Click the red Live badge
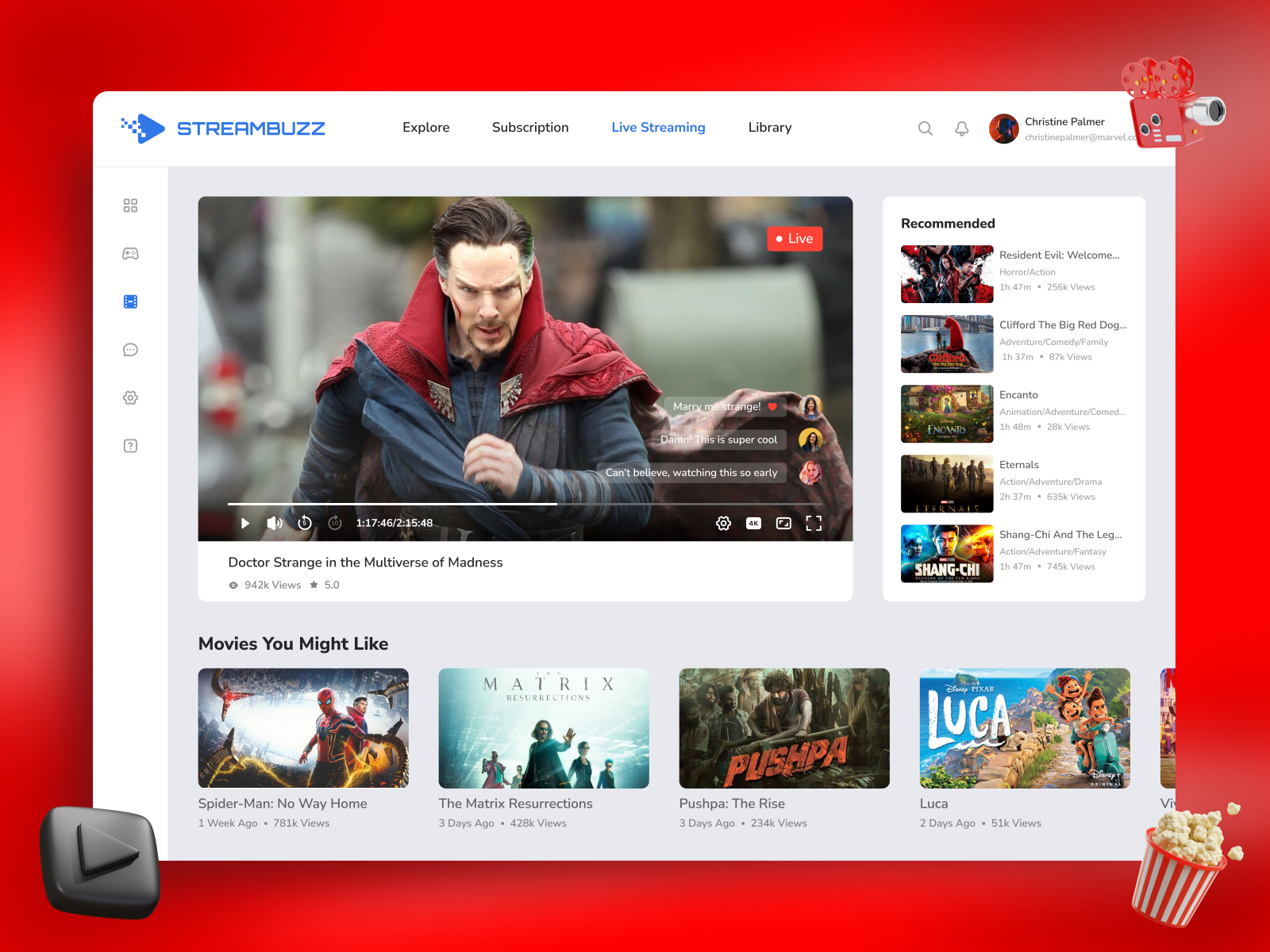 (795, 239)
